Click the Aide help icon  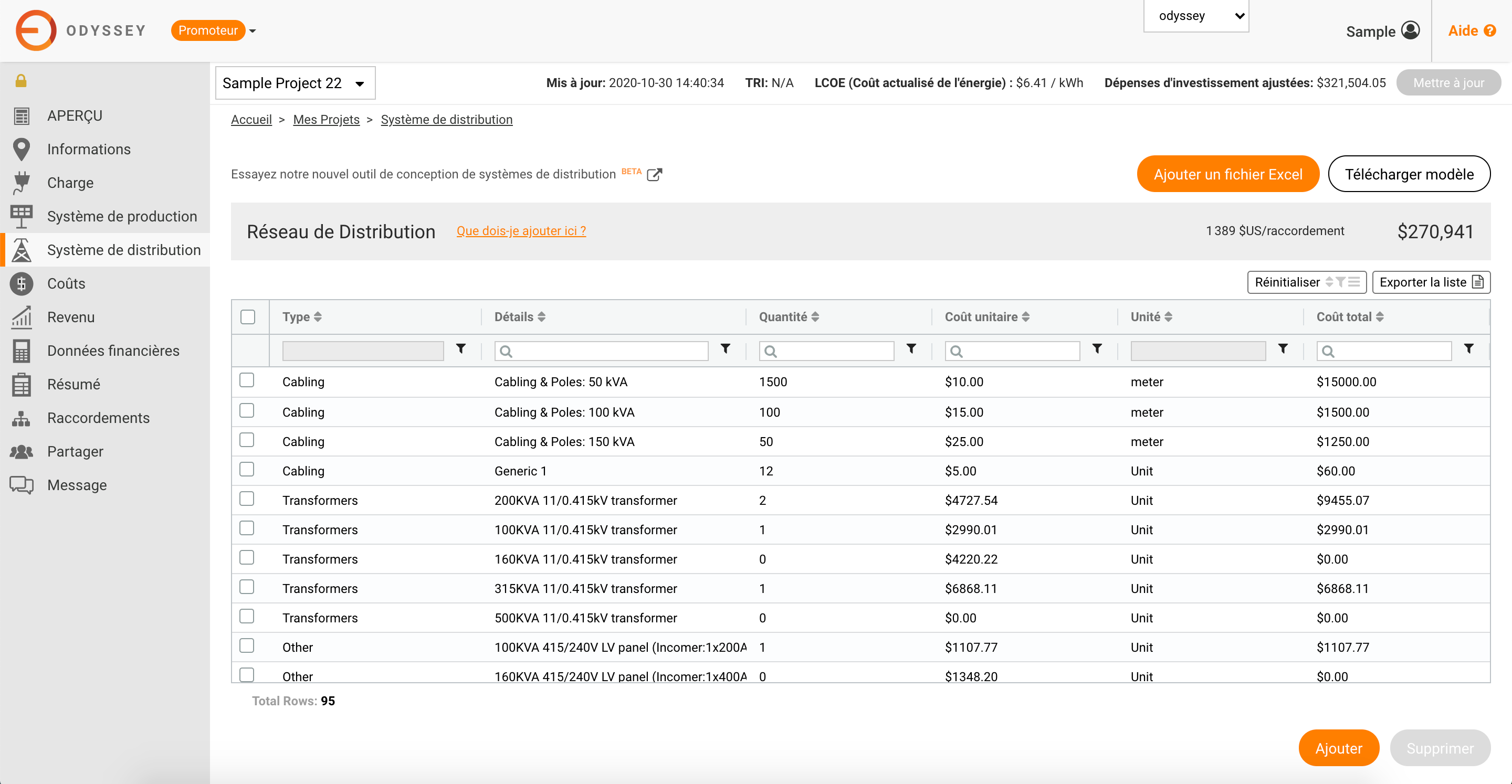[1490, 31]
